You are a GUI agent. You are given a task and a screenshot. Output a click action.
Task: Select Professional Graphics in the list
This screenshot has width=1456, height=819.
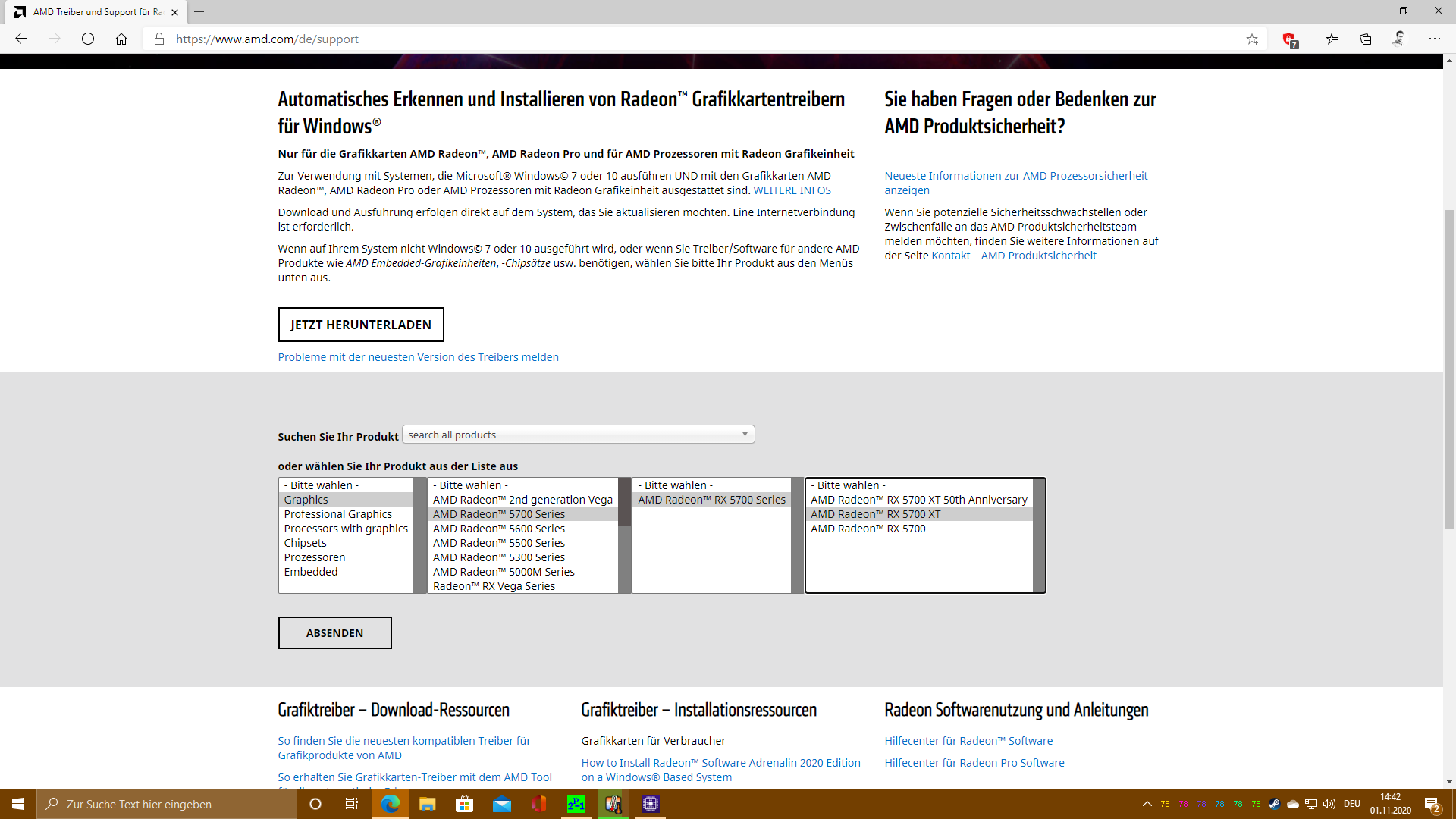pyautogui.click(x=347, y=514)
